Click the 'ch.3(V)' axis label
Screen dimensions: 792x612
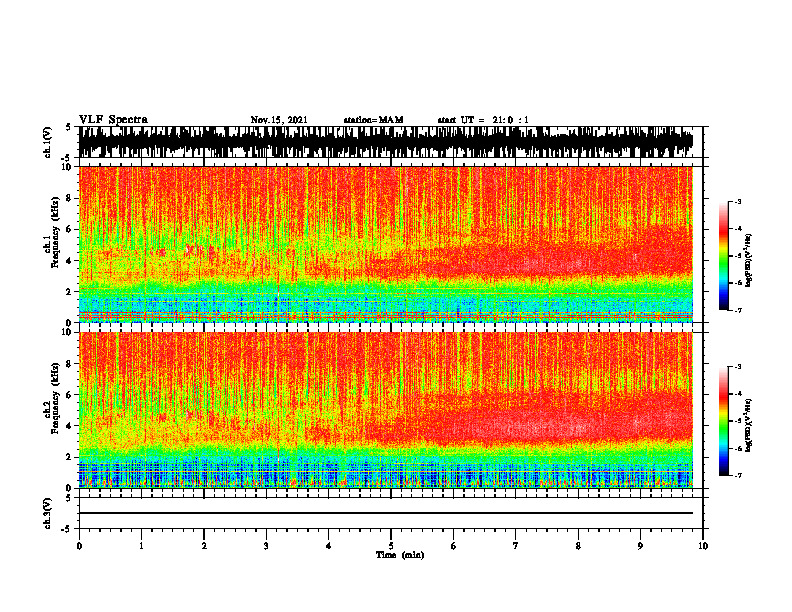(x=48, y=513)
